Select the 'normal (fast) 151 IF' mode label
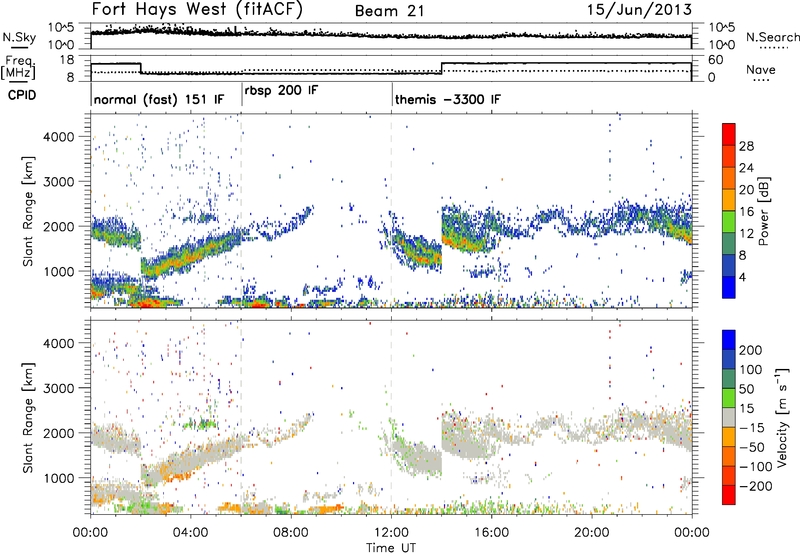Viewport: 800px width, 554px height. point(159,99)
